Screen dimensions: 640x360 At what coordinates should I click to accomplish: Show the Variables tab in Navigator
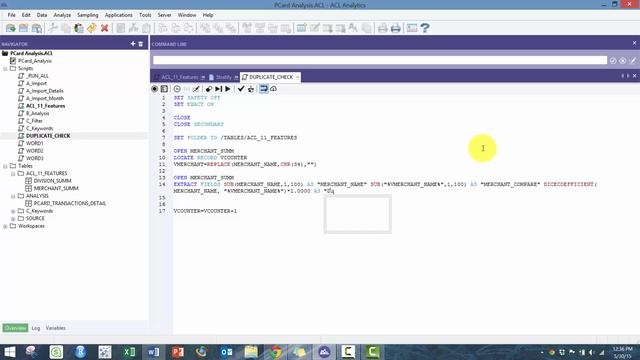tap(56, 328)
